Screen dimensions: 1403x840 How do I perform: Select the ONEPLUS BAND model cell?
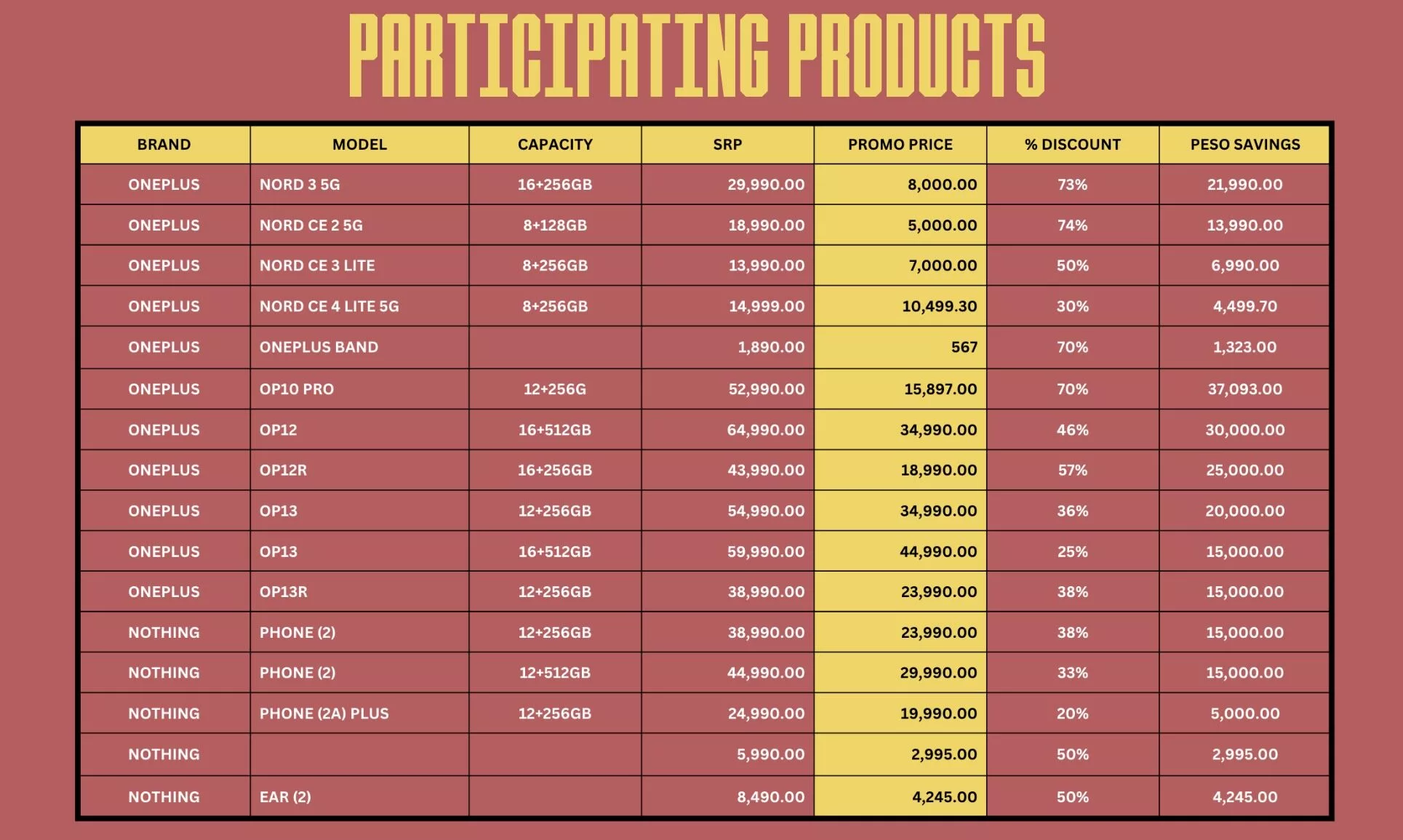pos(319,347)
